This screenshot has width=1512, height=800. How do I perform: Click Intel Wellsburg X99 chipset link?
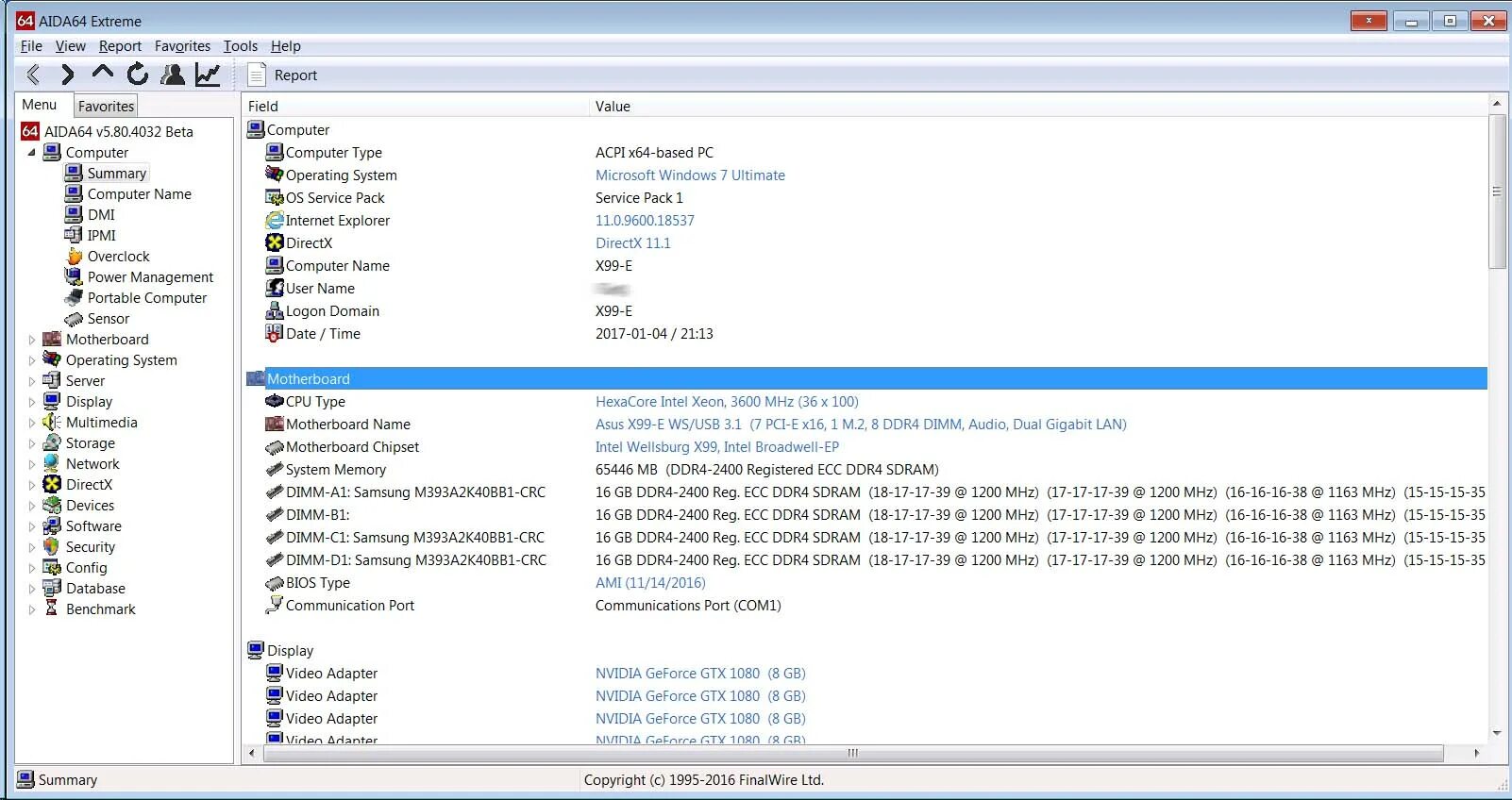click(x=716, y=447)
